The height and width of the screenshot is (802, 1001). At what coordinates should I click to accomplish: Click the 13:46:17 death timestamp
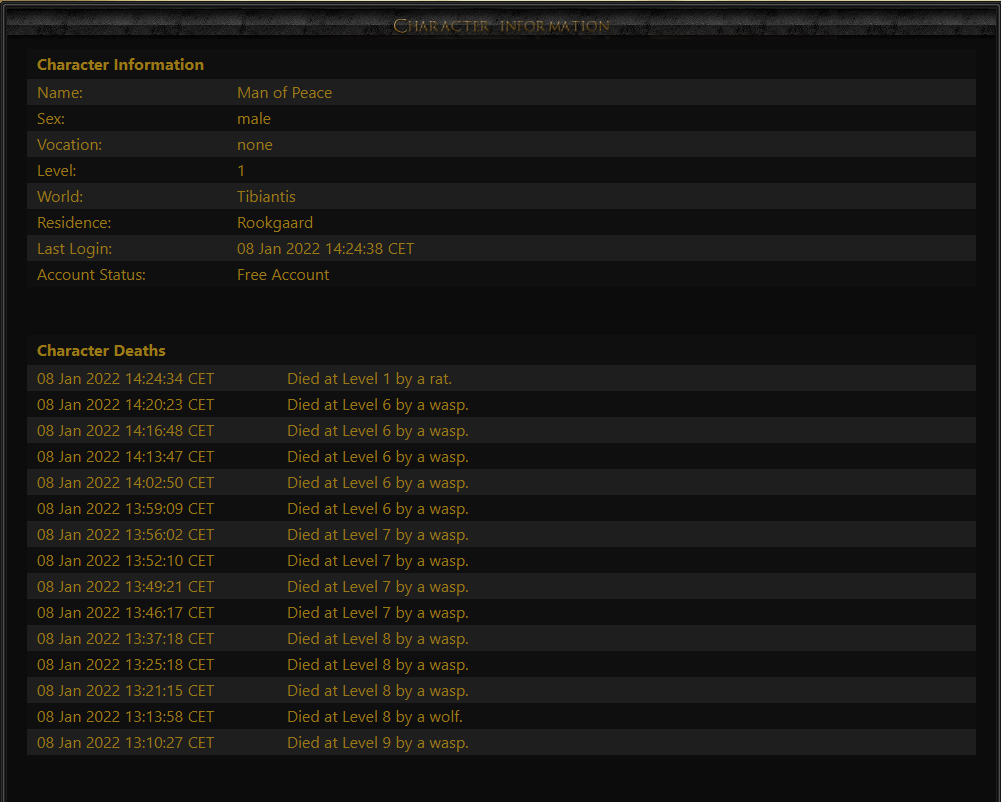[x=125, y=613]
